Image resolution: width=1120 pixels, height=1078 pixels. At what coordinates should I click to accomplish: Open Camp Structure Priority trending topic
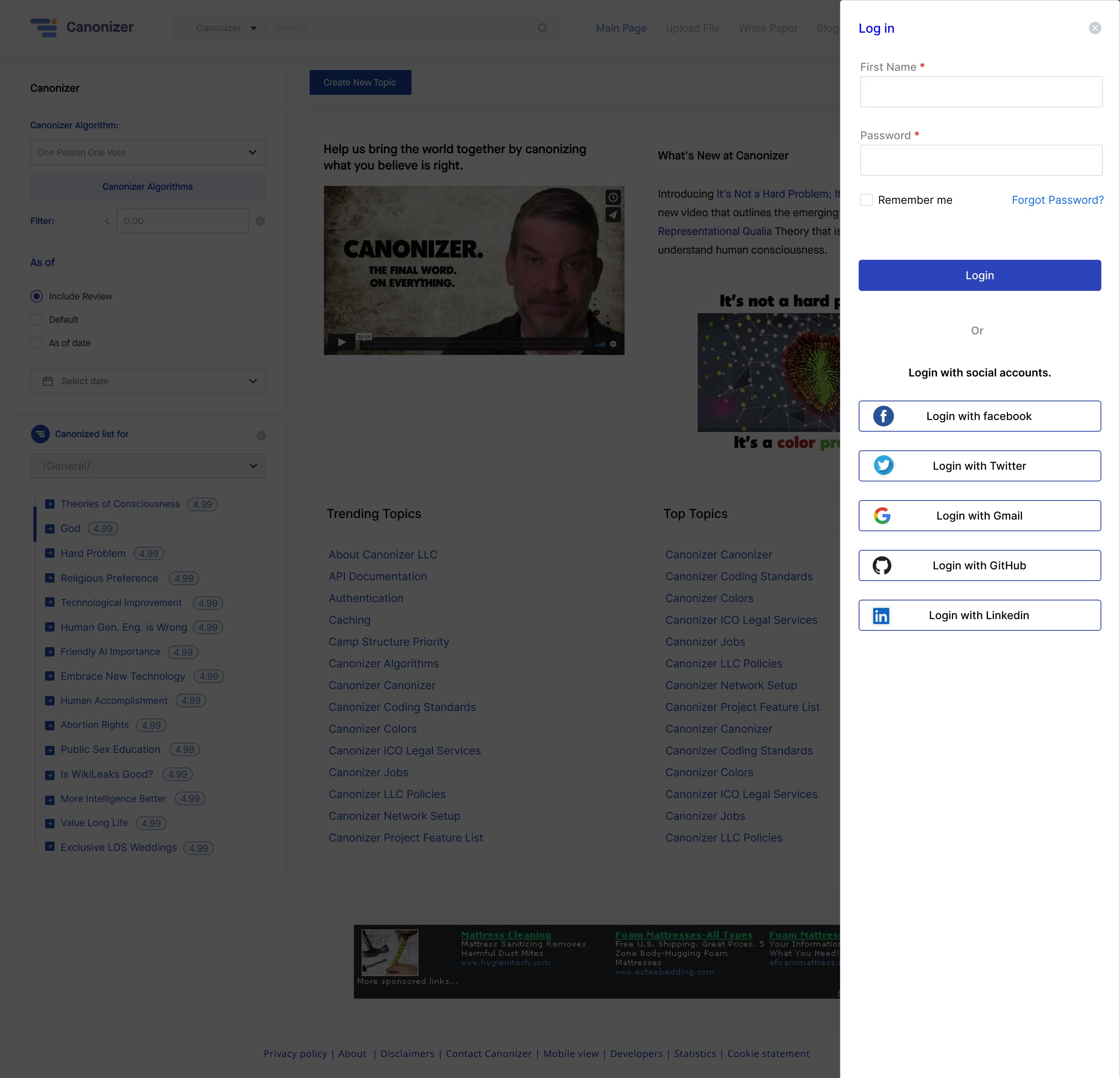pyautogui.click(x=388, y=642)
